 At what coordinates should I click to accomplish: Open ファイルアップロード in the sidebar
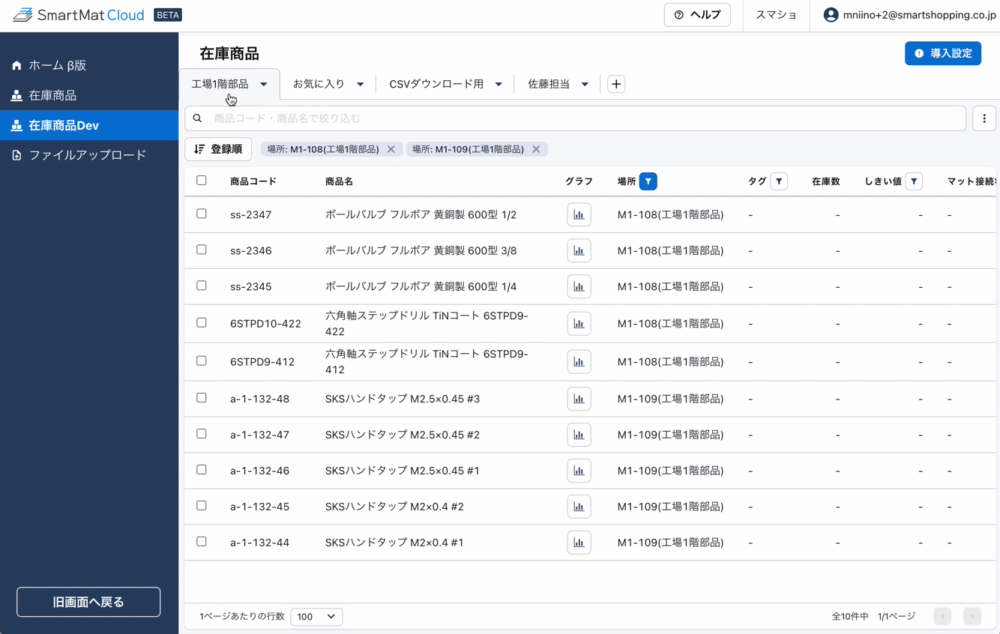89,155
